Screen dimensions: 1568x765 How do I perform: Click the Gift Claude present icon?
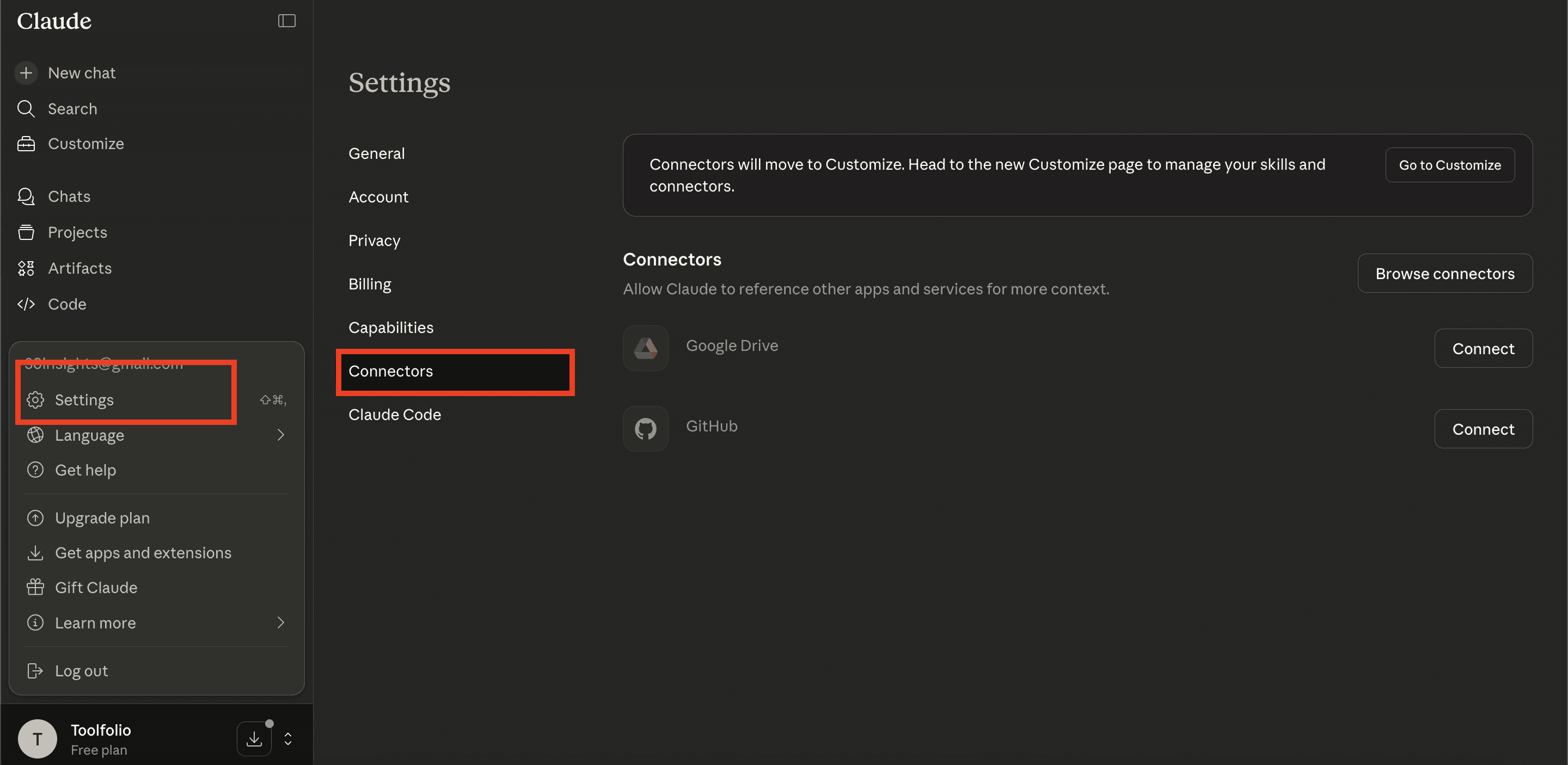pos(35,588)
